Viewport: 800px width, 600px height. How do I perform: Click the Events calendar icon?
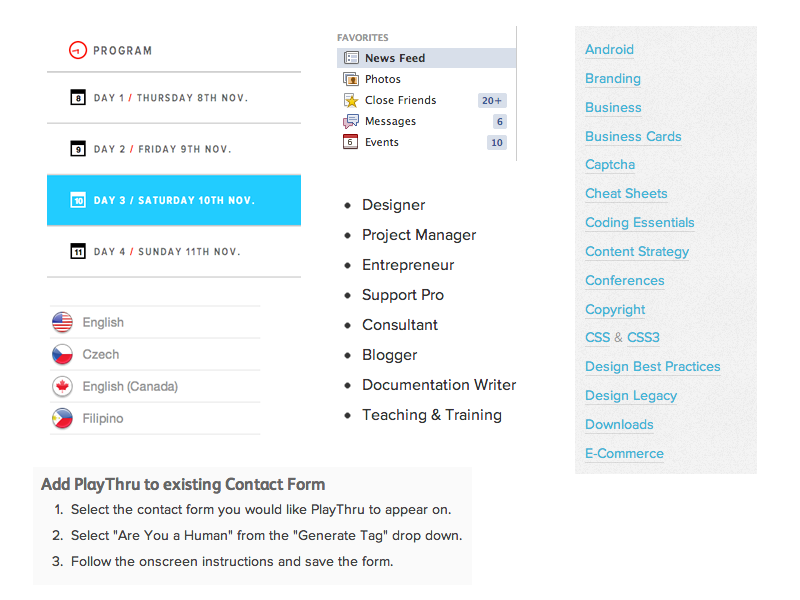[x=352, y=142]
